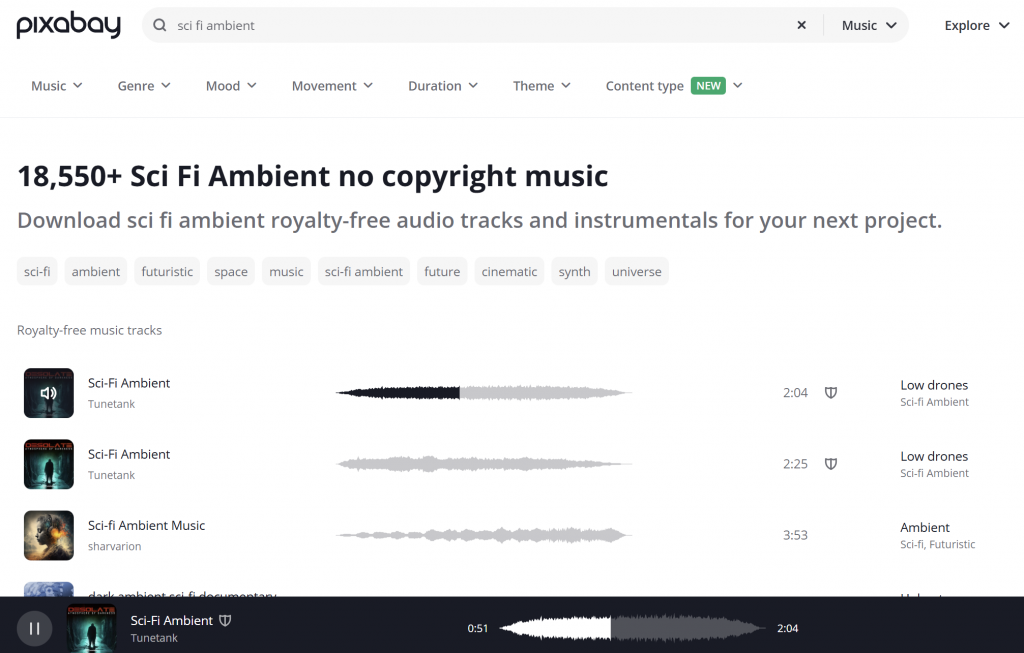Click the Pixabay logo
Image resolution: width=1024 pixels, height=653 pixels.
(x=68, y=26)
